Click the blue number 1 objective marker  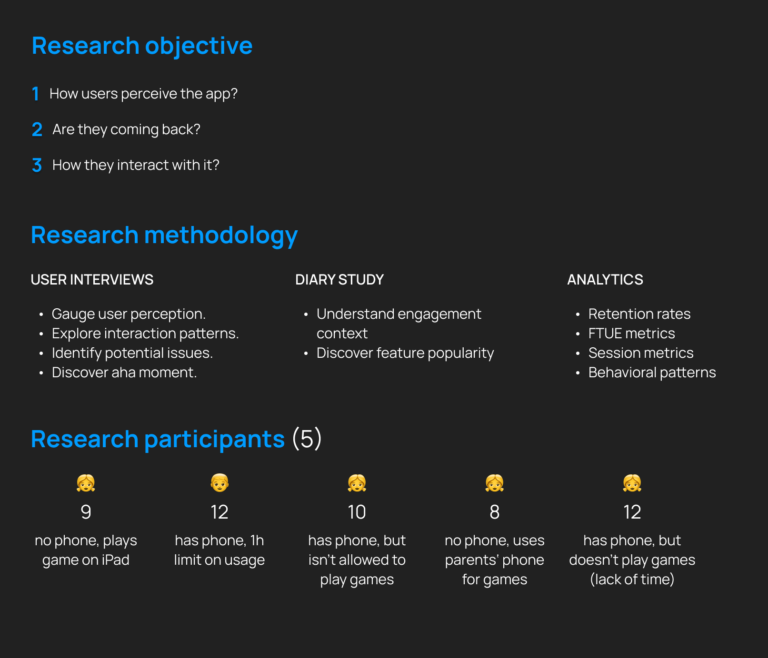pyautogui.click(x=36, y=94)
